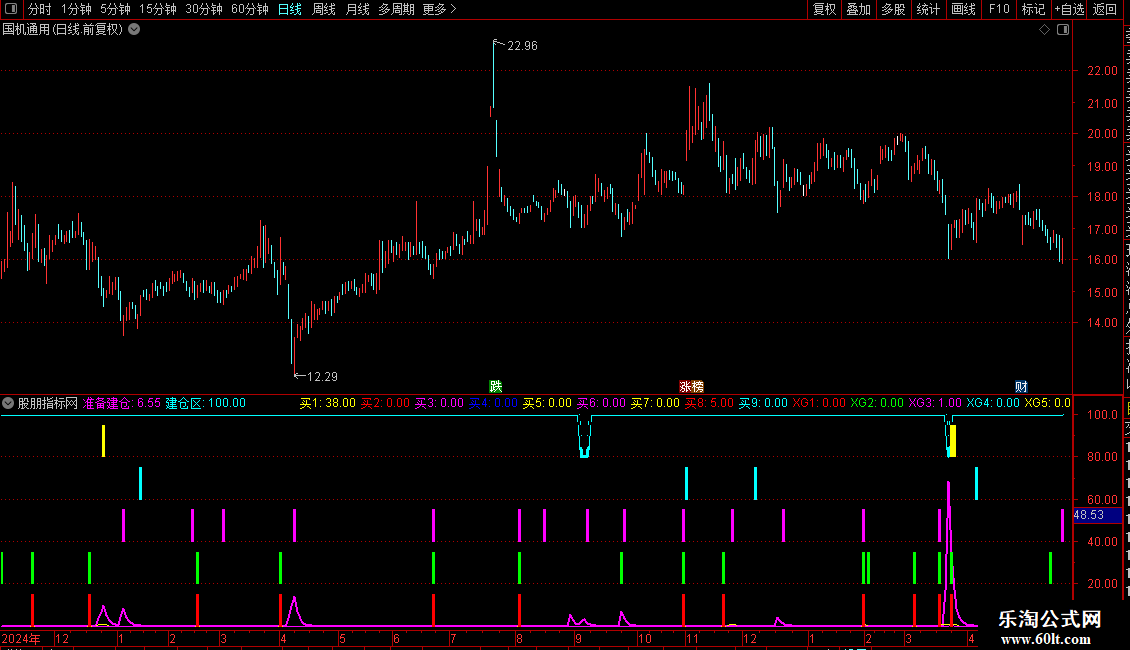Click the red 涨榜 marker
This screenshot has width=1130, height=650.
pyautogui.click(x=691, y=387)
